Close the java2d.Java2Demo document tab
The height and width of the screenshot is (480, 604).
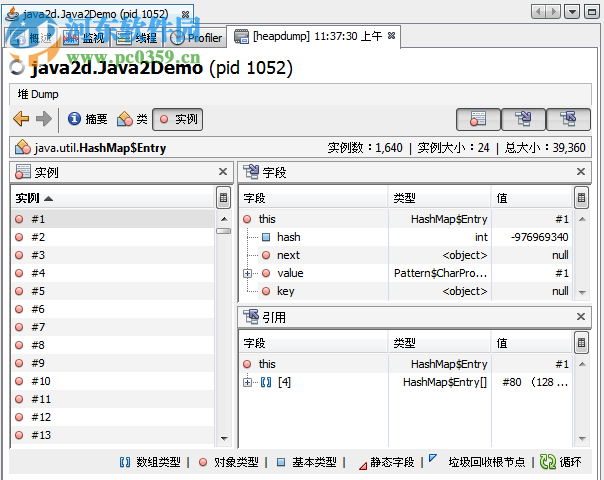tap(185, 14)
